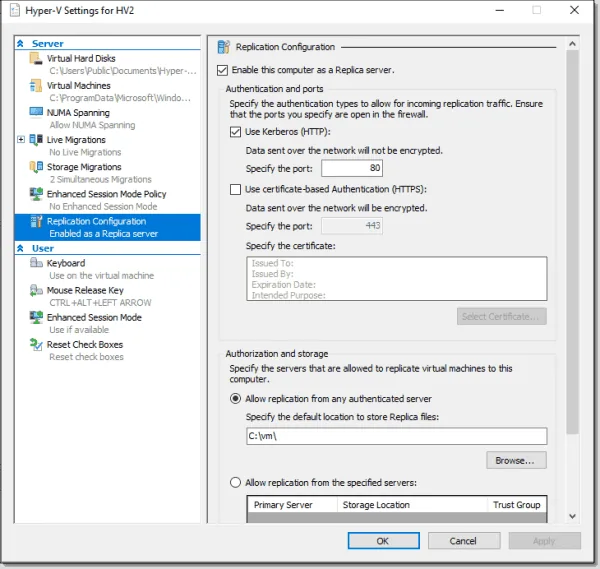Screen dimensions: 600x569
Task: Select Replication Configuration in the sidebar
Action: [x=107, y=227]
